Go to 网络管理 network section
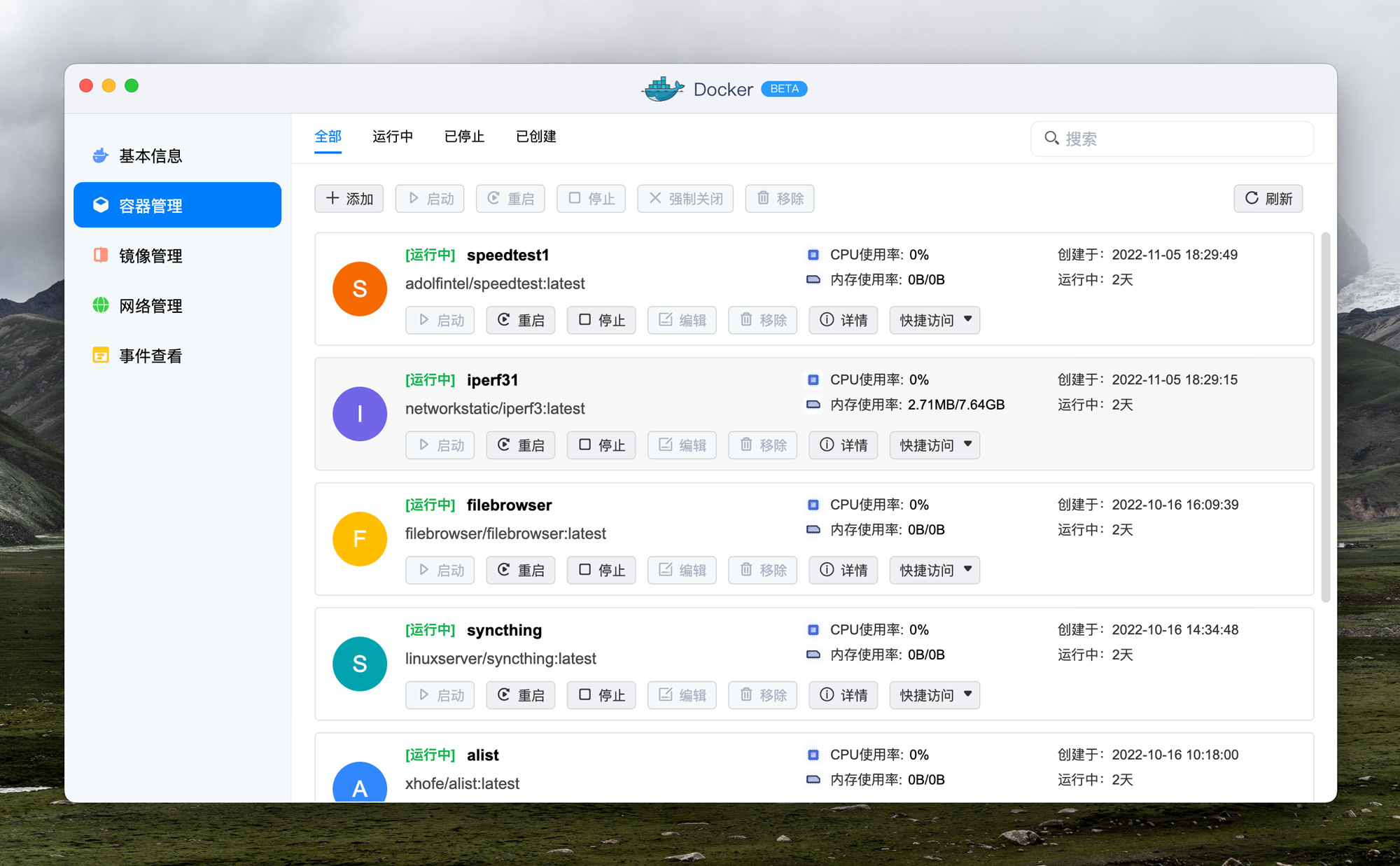1400x866 pixels. (150, 306)
